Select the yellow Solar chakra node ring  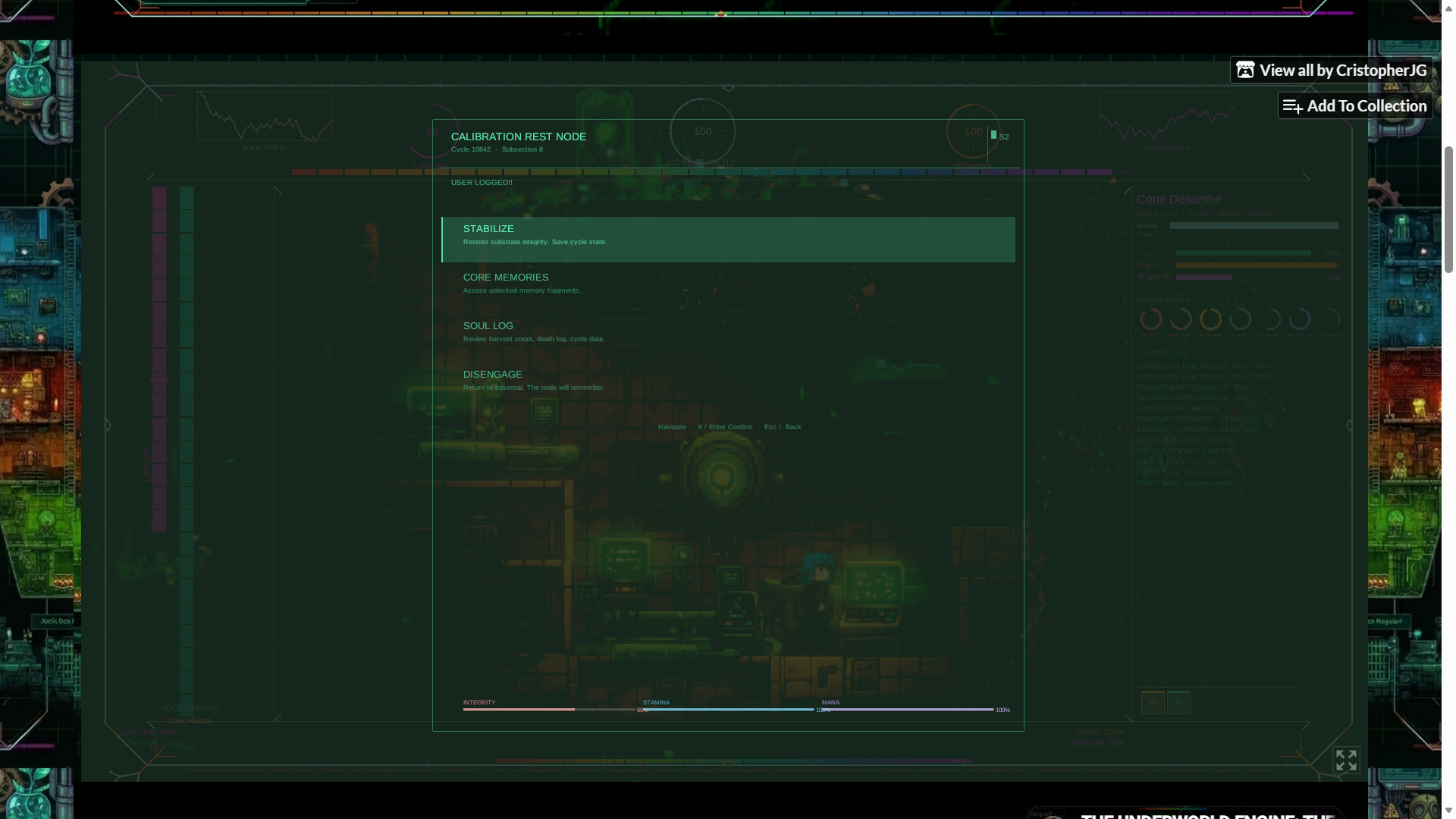[x=1210, y=319]
